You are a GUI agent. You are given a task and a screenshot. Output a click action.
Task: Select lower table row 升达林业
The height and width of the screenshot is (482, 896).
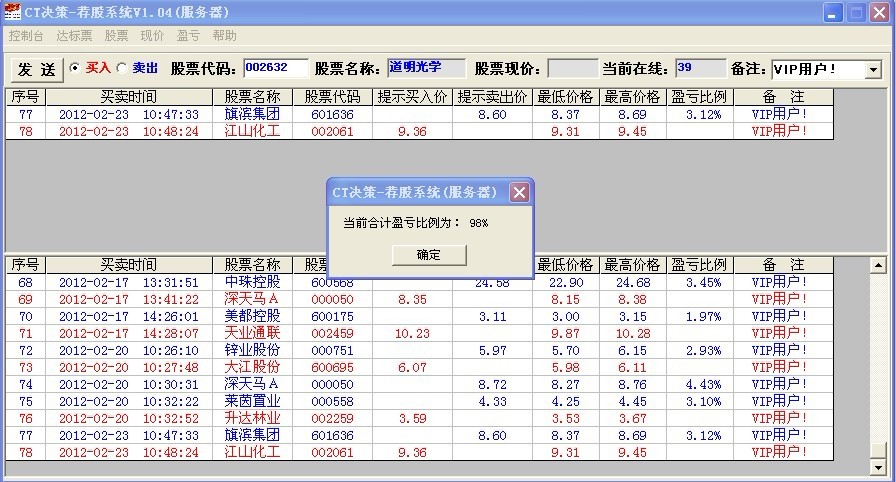tap(419, 419)
